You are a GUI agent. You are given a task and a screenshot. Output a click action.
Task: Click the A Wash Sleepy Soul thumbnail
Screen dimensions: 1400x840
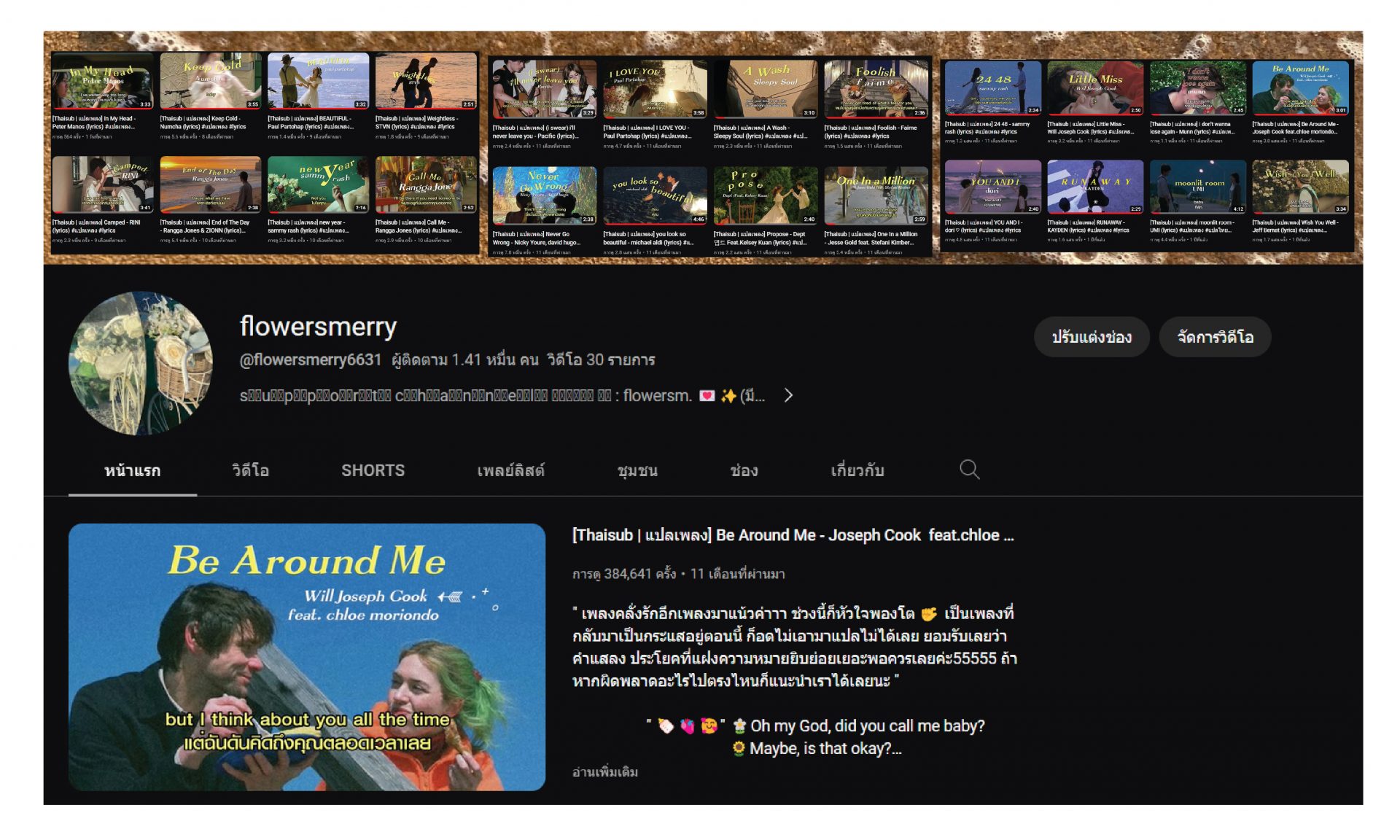click(766, 90)
